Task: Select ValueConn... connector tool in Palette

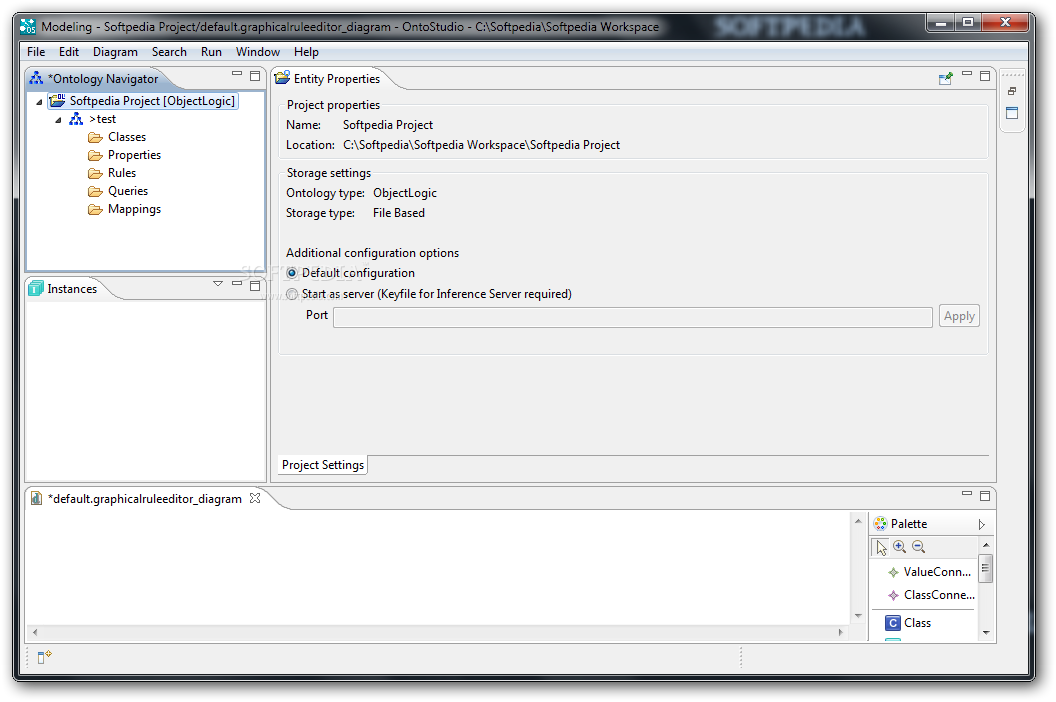Action: tap(929, 572)
